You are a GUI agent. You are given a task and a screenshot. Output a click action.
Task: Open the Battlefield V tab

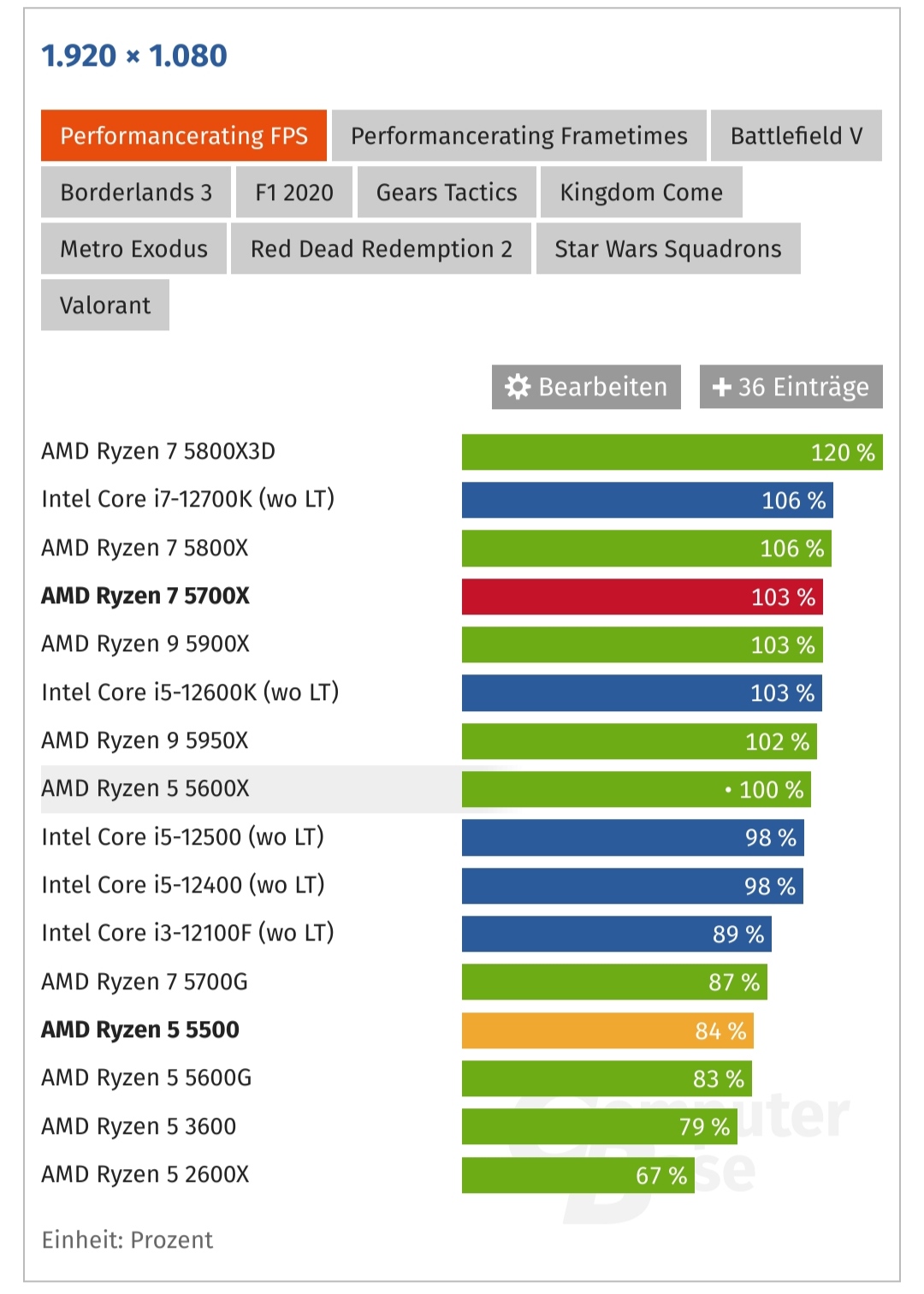coord(796,135)
